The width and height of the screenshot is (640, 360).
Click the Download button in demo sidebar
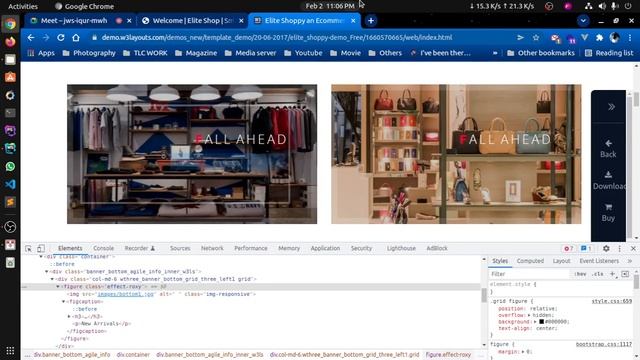609,181
